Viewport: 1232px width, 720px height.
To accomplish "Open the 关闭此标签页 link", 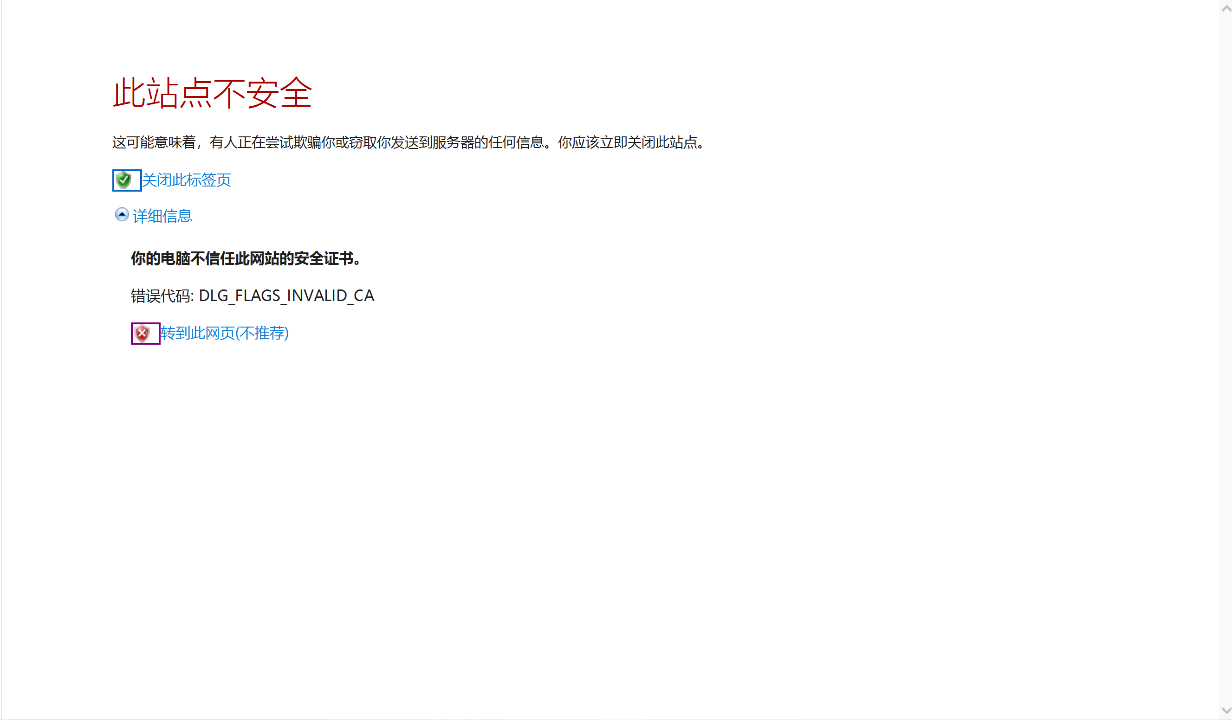I will click(x=186, y=180).
